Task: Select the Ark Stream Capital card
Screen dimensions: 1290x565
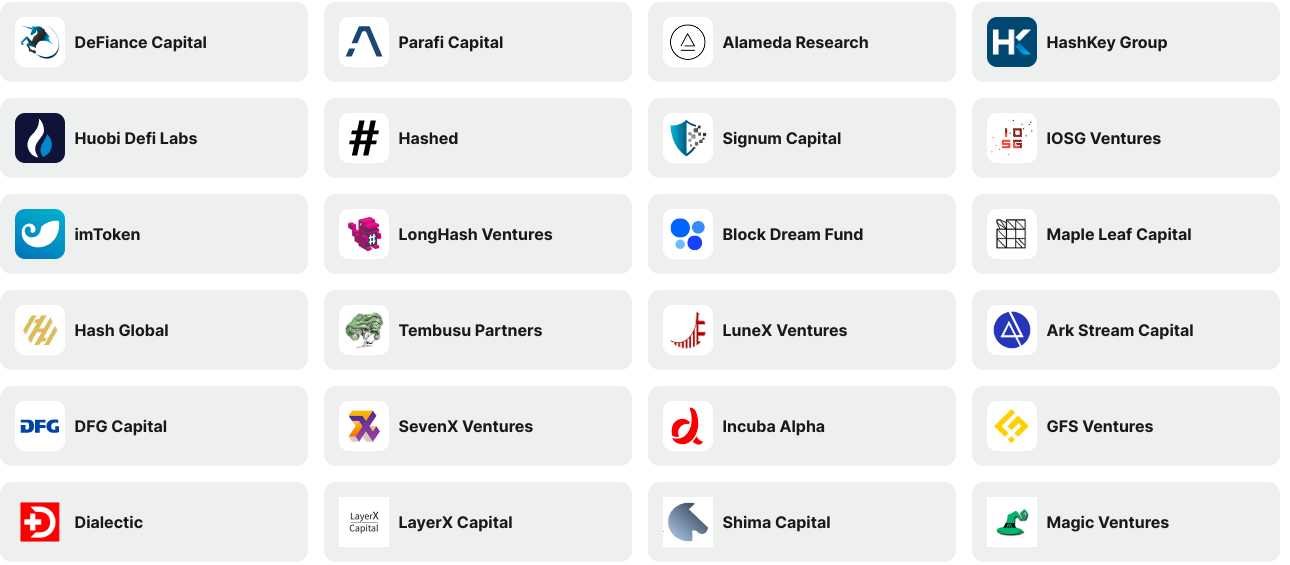Action: tap(1126, 330)
